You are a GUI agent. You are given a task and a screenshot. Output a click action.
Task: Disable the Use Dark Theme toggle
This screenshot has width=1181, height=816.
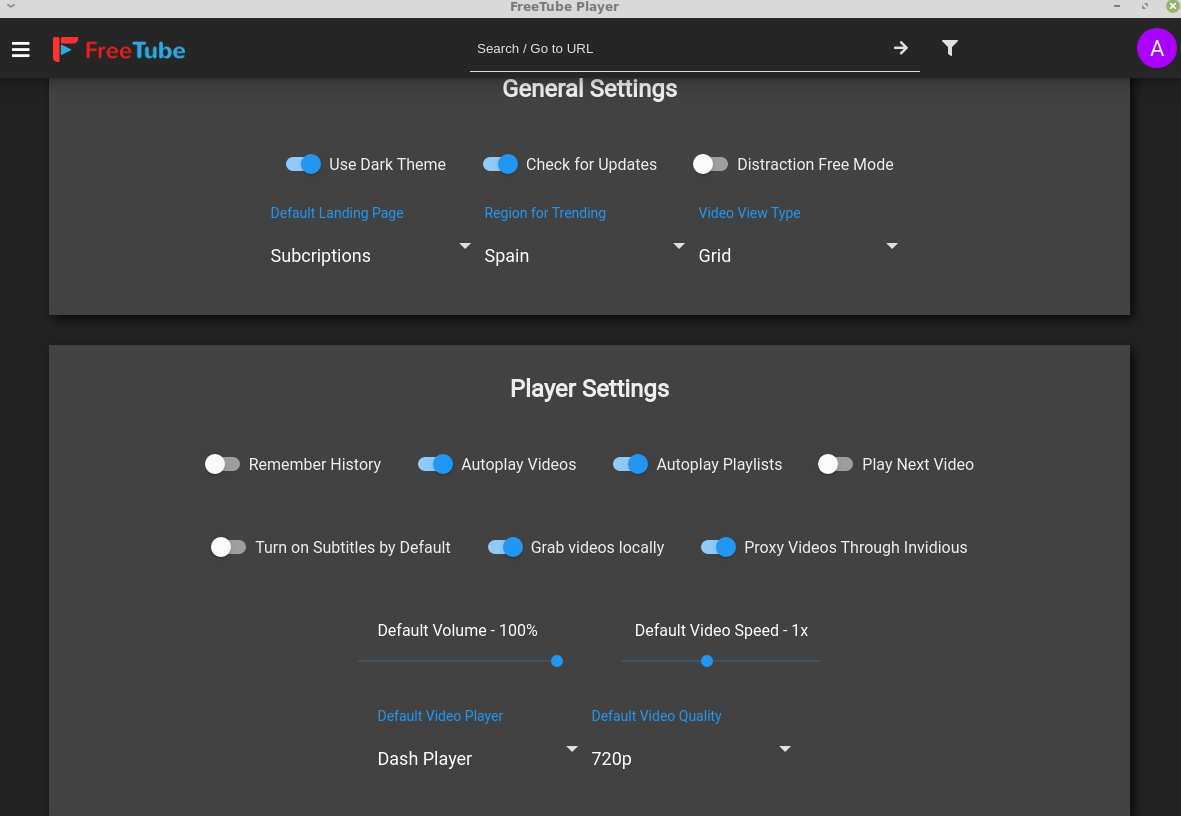[x=304, y=164]
